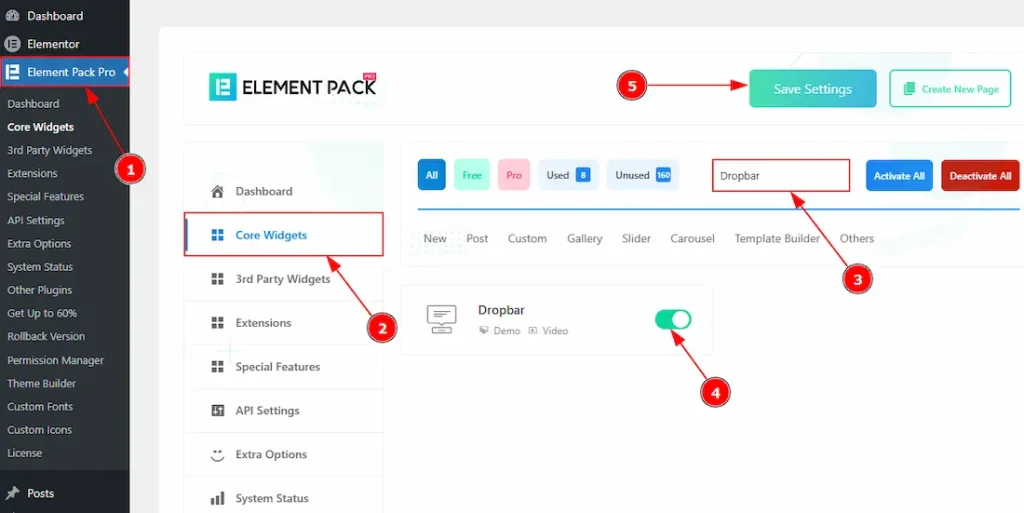Open 3rd Party Widgets in the WordPress submenu
Screen dimensions: 1024x513
(50, 150)
